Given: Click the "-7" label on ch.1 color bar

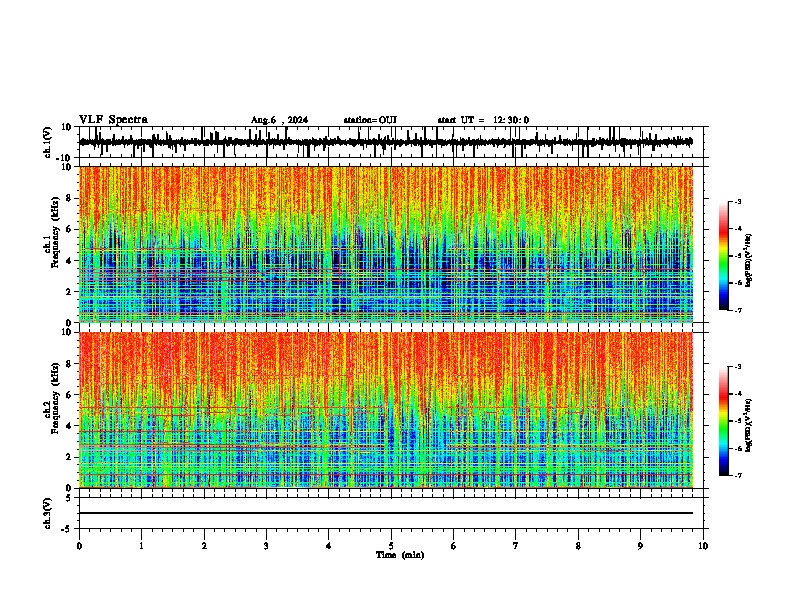Looking at the screenshot, I should point(738,310).
